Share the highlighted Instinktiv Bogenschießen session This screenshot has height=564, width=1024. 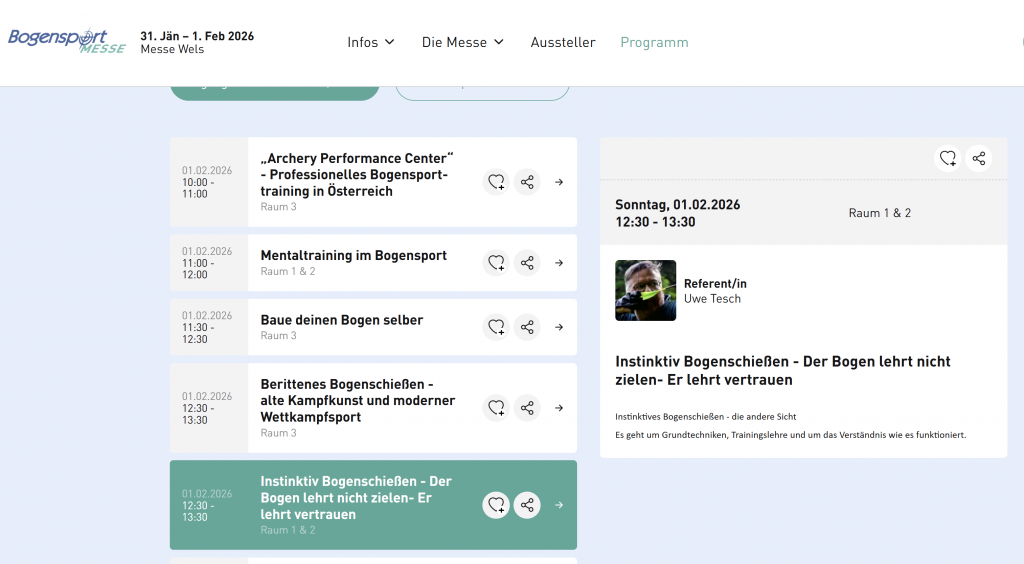click(x=527, y=505)
